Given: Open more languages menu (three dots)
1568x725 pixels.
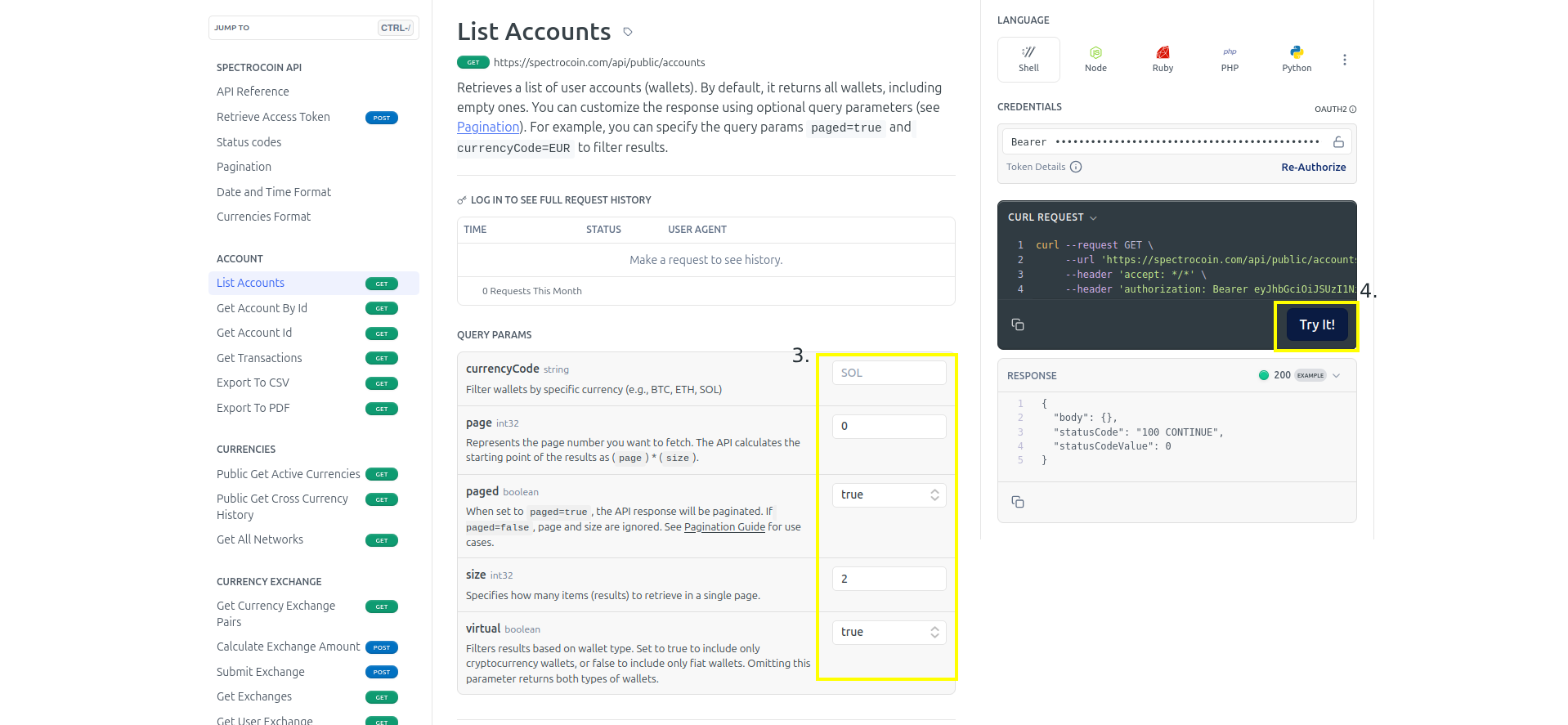Looking at the screenshot, I should [x=1345, y=60].
